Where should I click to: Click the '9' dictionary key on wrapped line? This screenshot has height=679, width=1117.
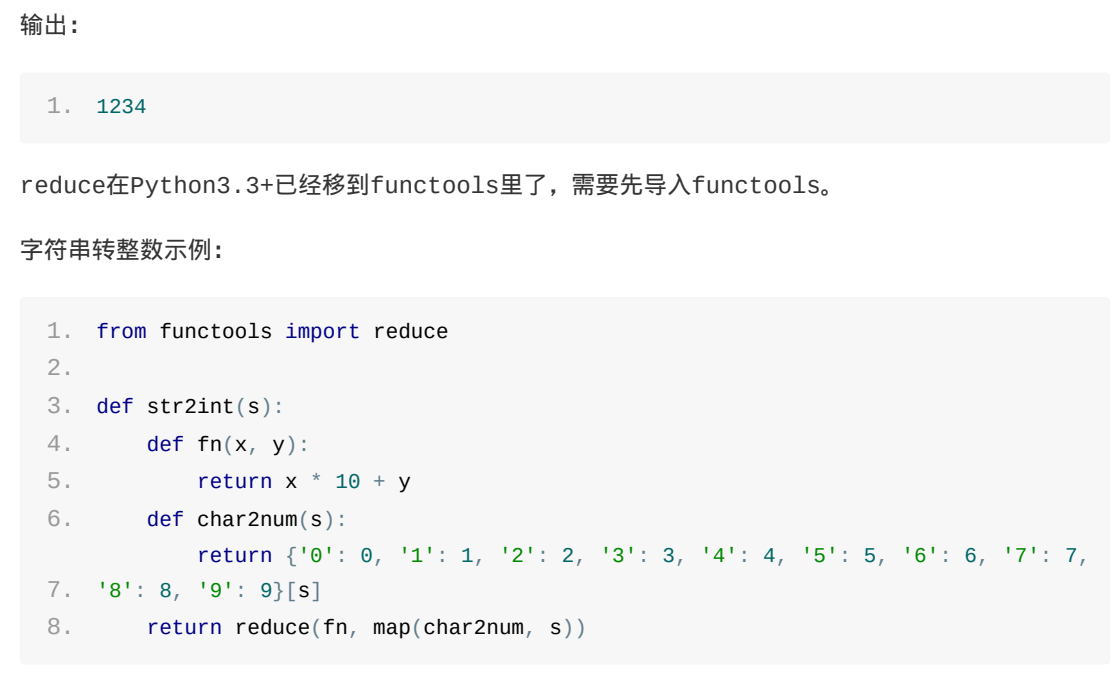(x=215, y=591)
